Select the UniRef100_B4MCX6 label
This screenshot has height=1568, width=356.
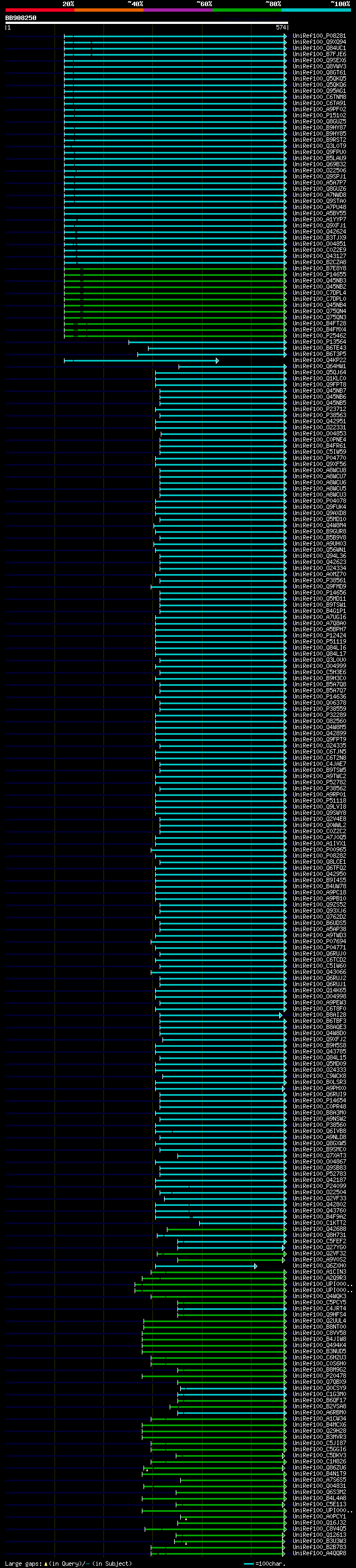pos(319,1425)
